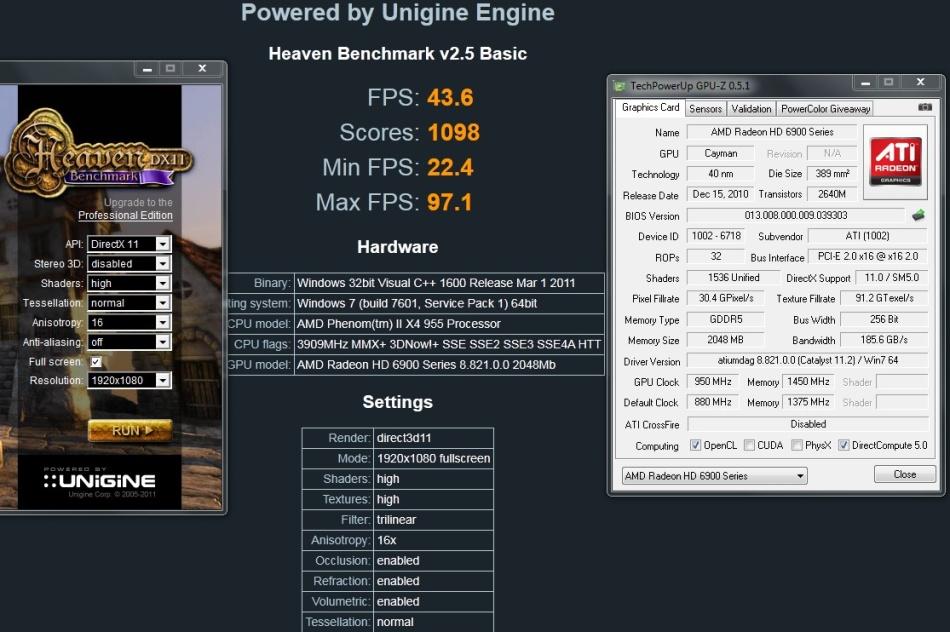The image size is (950, 632).
Task: Click the Min FPS value 22.4
Action: click(x=450, y=168)
